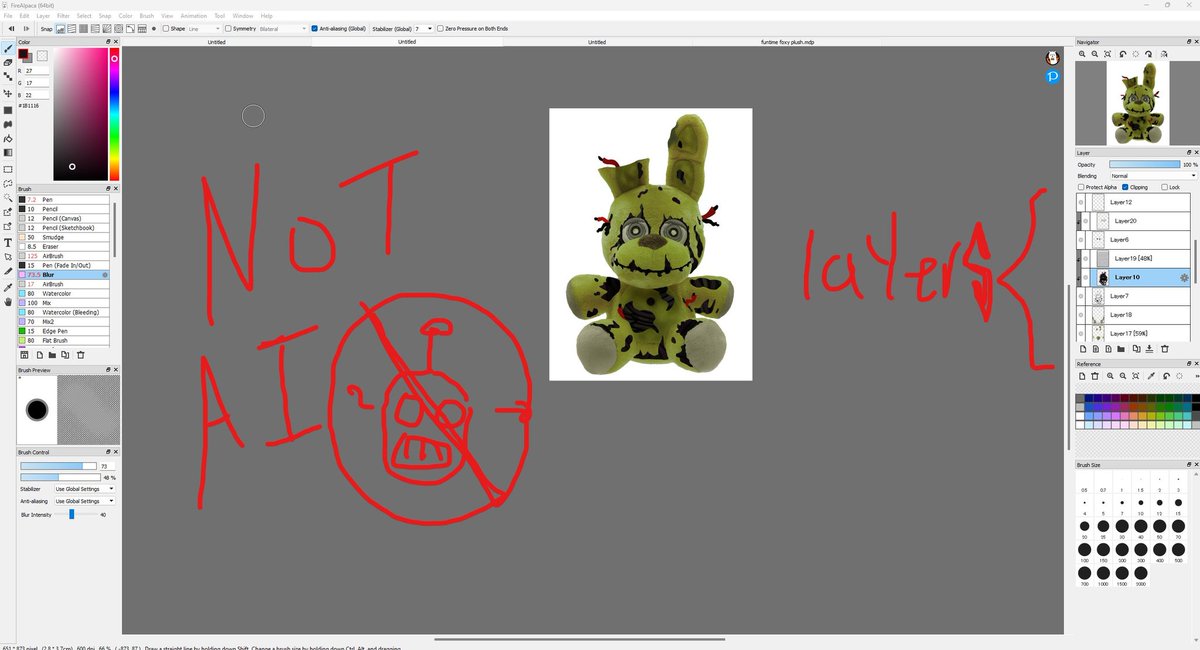Add a new brush via the Brush panel icon
The height and width of the screenshot is (650, 1200).
[x=40, y=355]
